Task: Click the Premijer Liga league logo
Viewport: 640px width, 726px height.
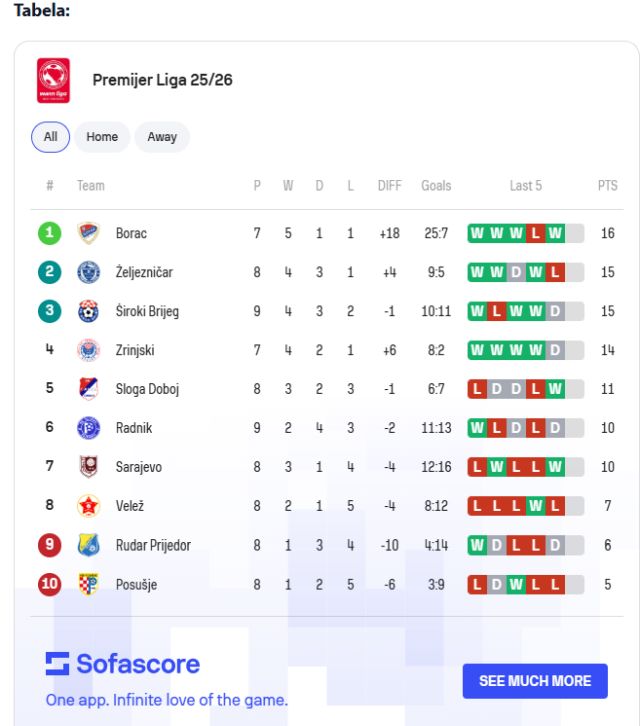Action: pyautogui.click(x=53, y=80)
